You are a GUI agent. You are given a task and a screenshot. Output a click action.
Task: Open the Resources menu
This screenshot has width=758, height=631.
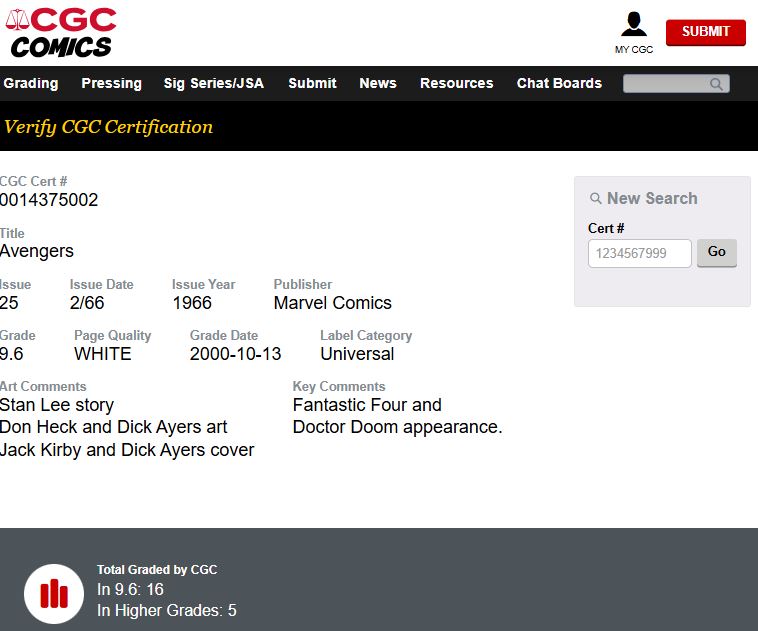point(456,83)
